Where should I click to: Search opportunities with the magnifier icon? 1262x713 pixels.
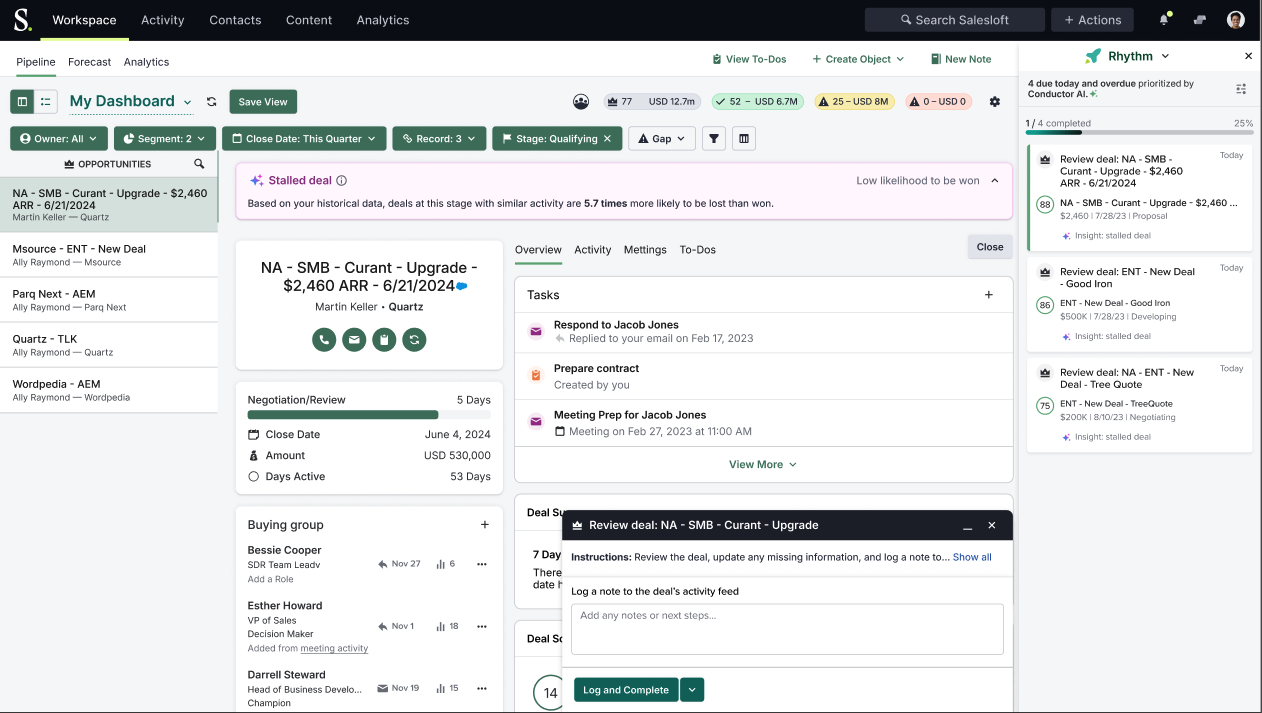199,164
